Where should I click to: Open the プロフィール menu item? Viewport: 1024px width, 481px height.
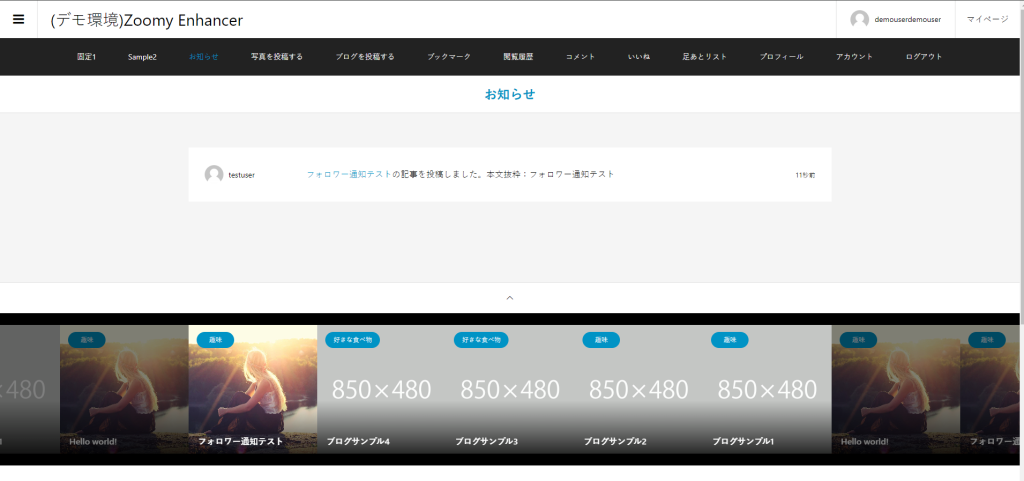[781, 57]
